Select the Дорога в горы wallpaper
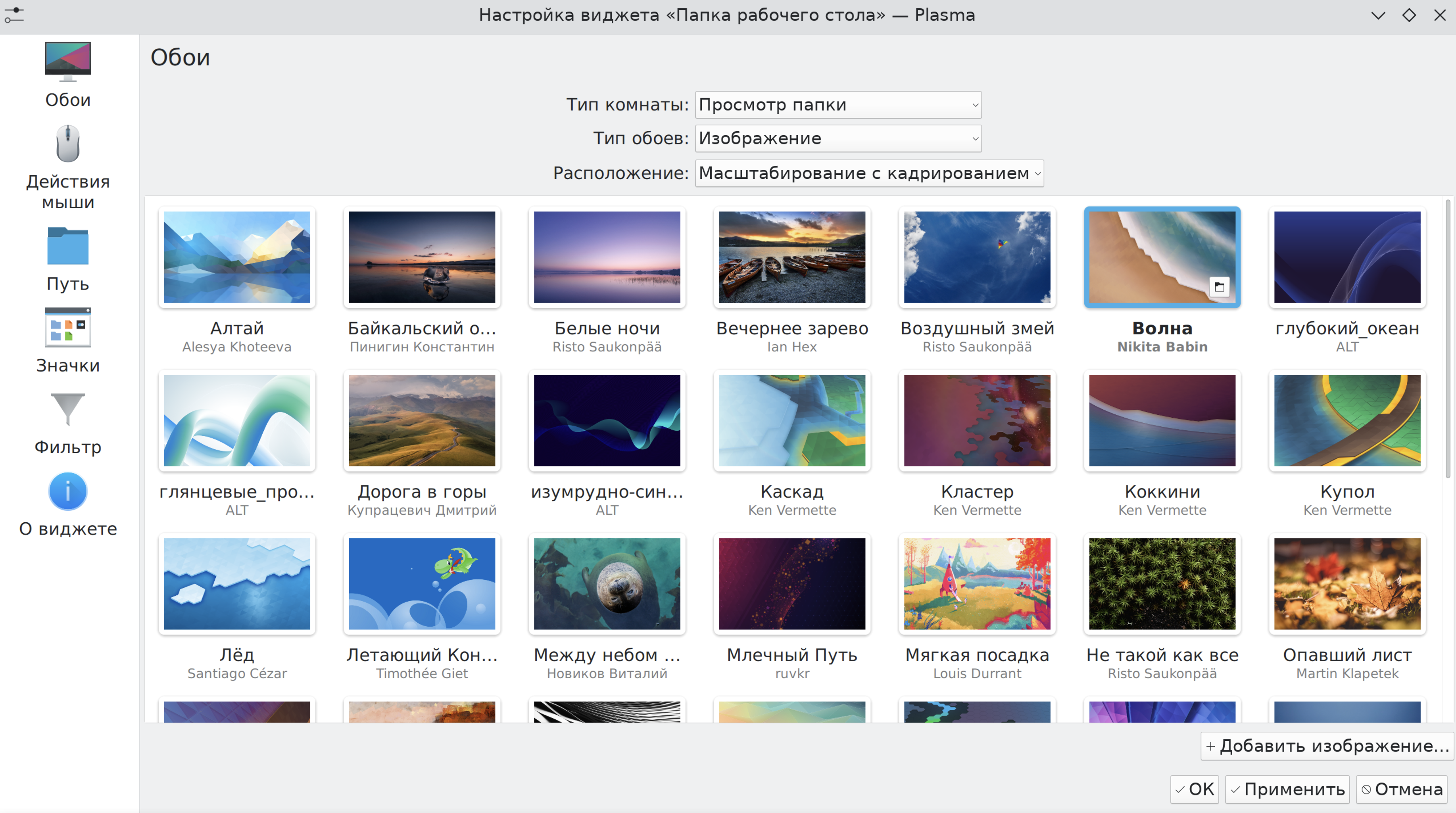 tap(422, 420)
